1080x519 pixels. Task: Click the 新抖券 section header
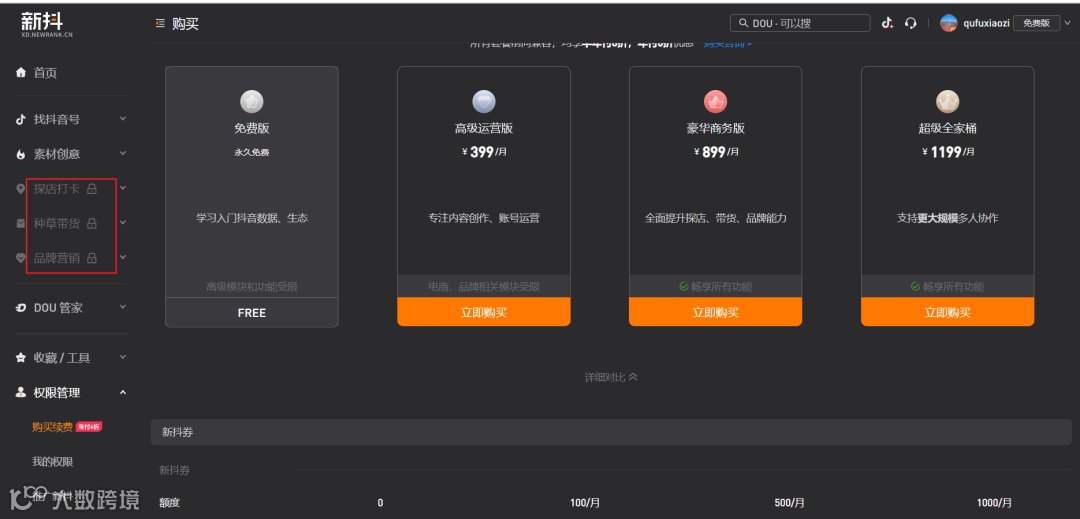(611, 432)
